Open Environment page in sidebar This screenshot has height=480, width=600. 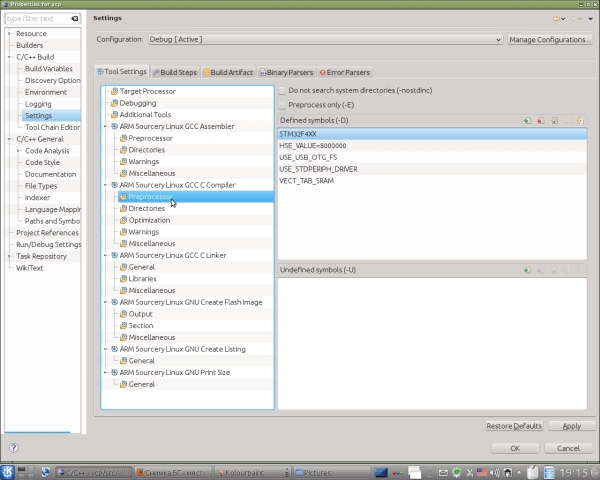(46, 92)
